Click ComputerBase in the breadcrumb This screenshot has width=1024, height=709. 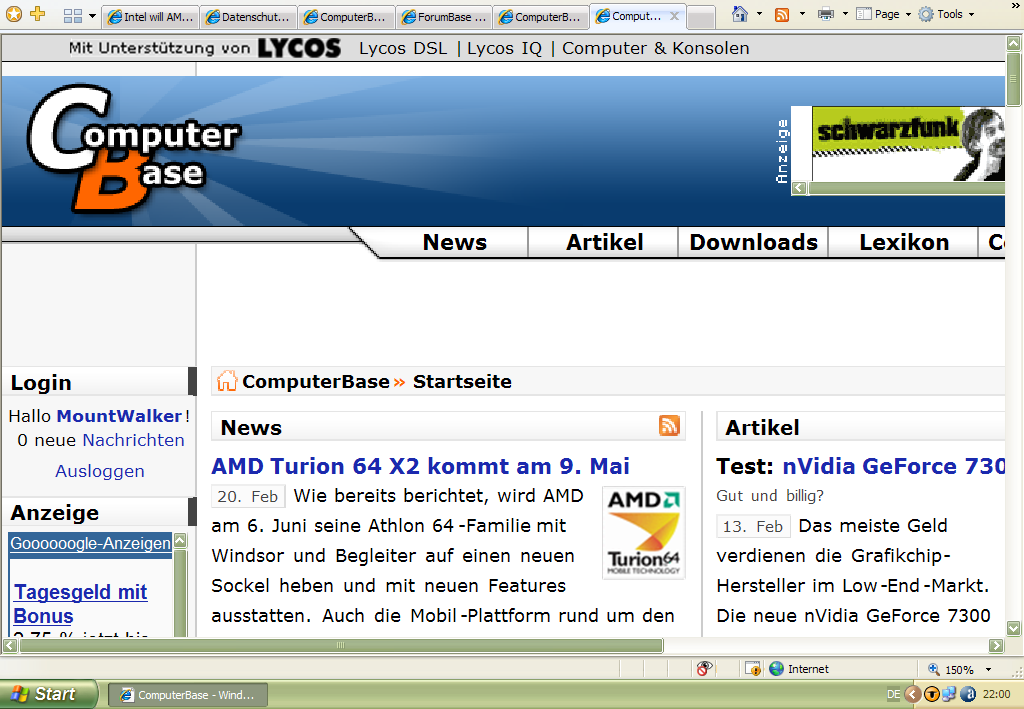[x=315, y=381]
